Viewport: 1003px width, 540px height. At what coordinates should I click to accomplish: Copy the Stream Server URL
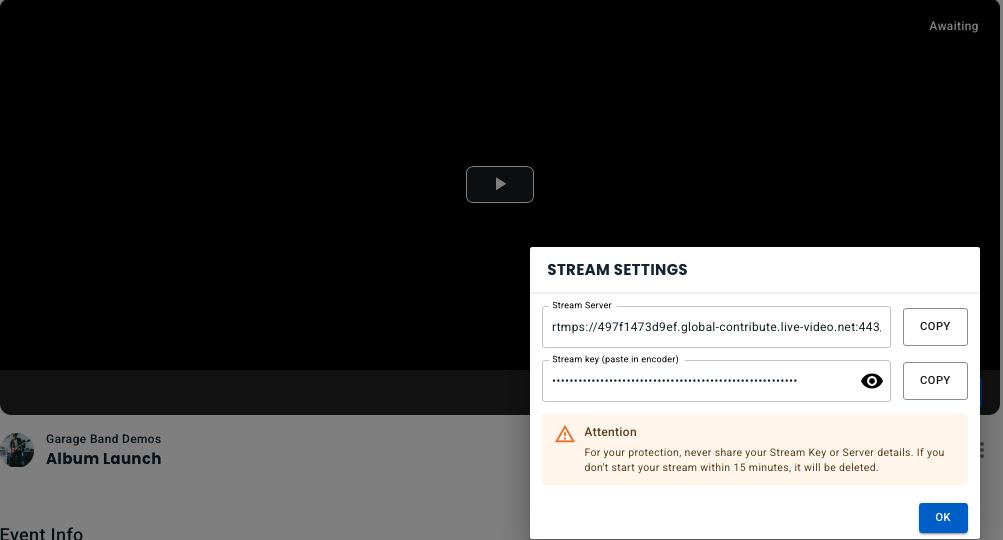point(935,327)
